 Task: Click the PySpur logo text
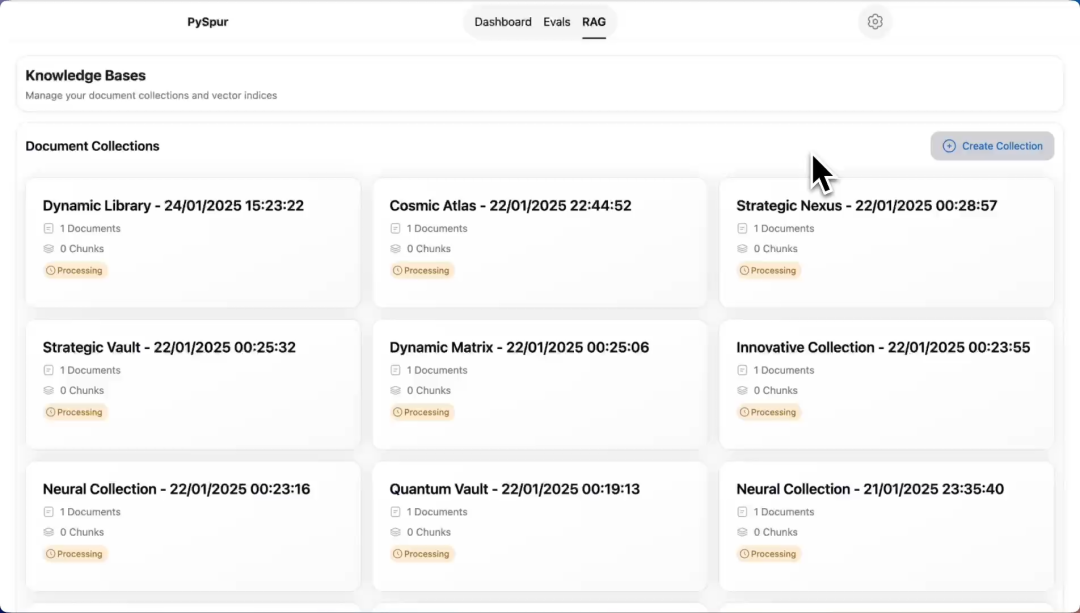coord(207,22)
